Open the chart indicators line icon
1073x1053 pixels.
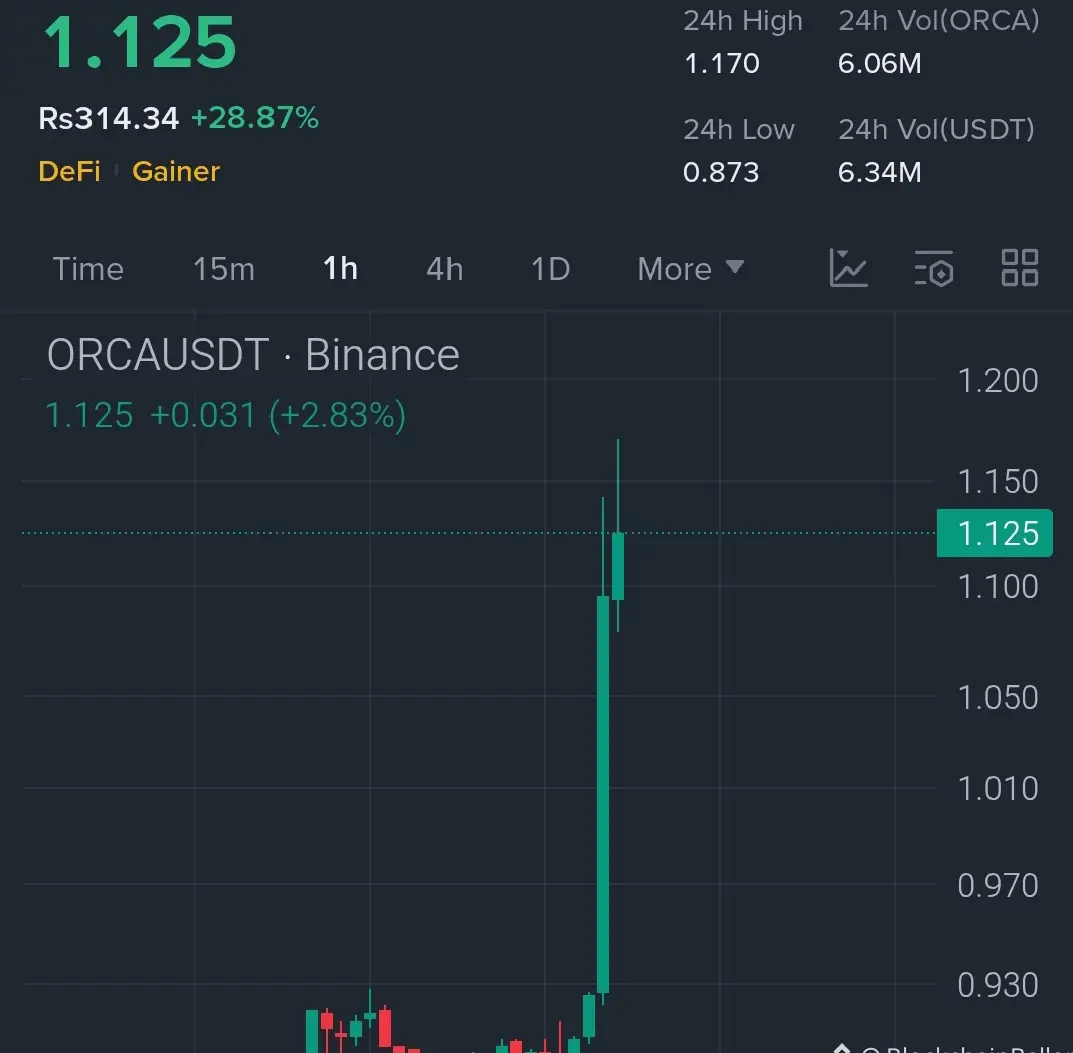(x=849, y=268)
